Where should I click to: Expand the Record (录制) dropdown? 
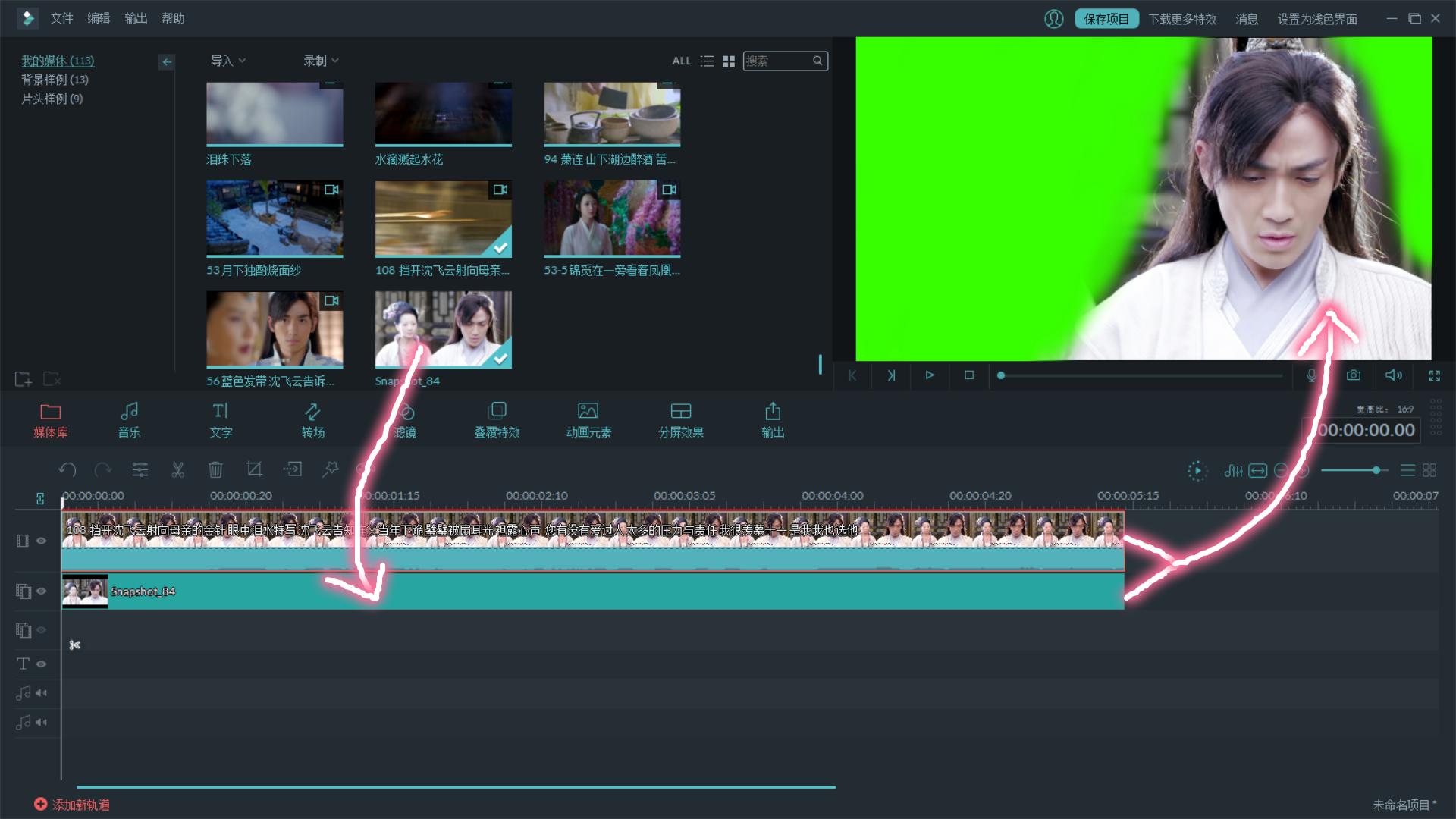321,61
